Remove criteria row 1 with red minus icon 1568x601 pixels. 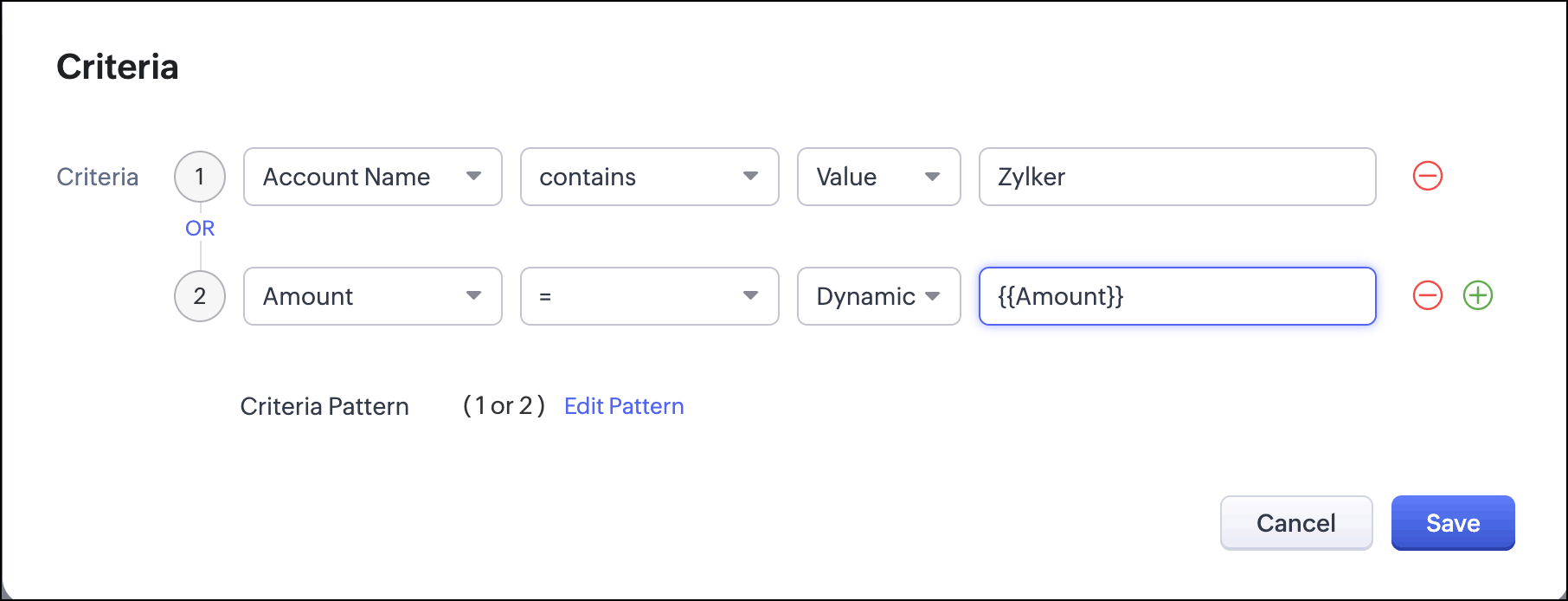point(1427,177)
